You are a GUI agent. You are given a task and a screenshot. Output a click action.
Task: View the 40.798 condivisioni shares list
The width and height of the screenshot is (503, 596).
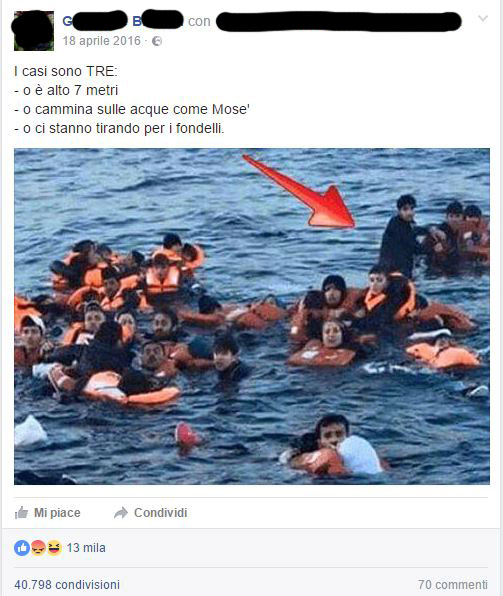(67, 584)
